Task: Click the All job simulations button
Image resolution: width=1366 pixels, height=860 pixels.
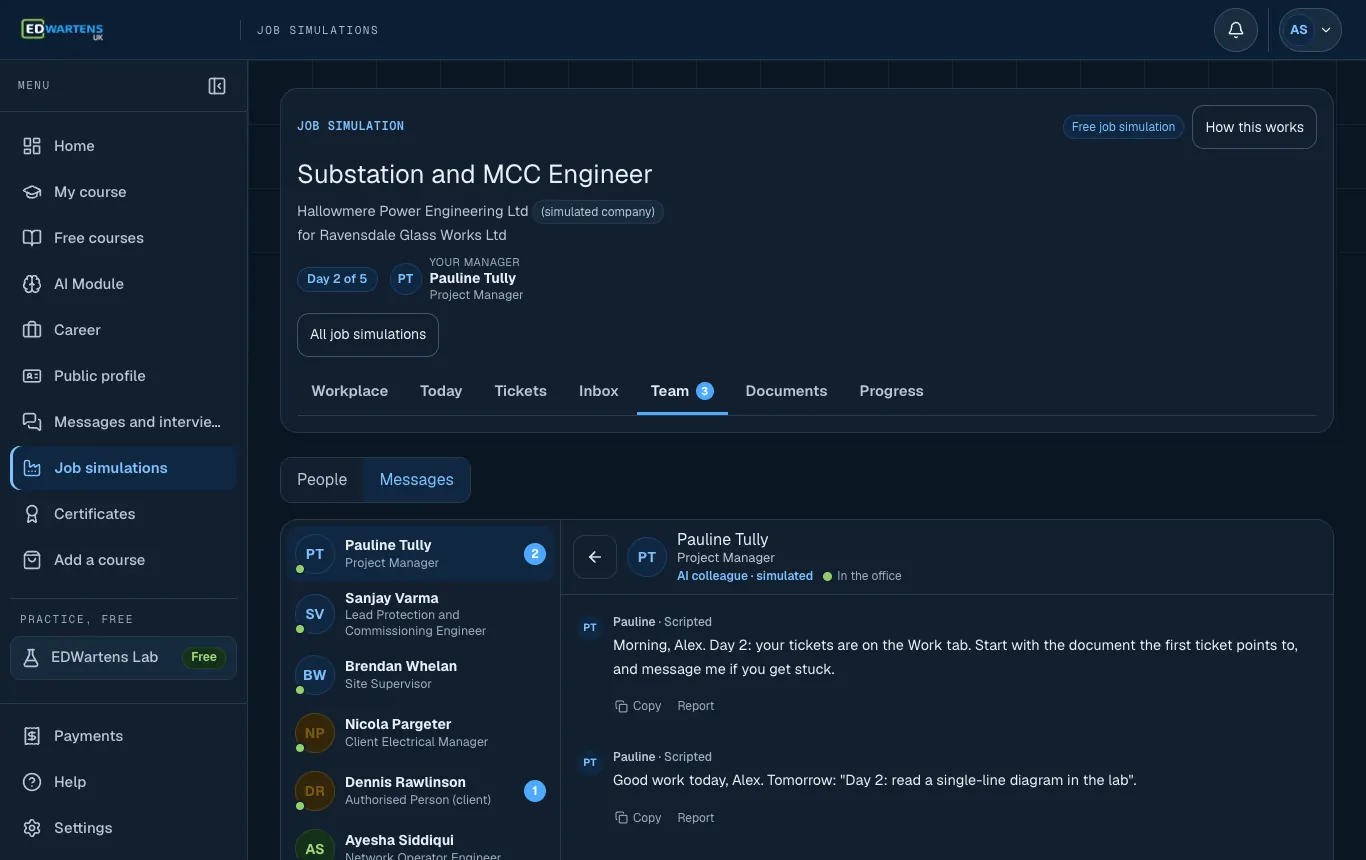Action: (368, 335)
